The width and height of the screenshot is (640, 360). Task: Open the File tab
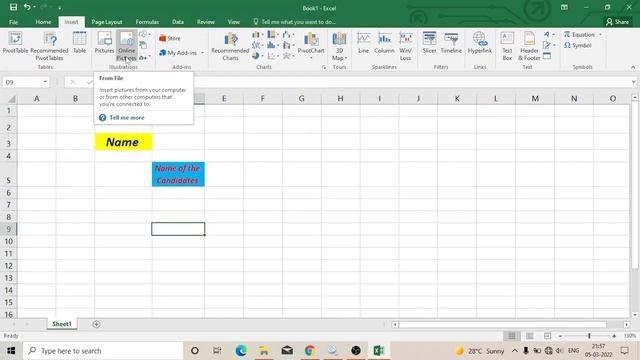pyautogui.click(x=13, y=22)
